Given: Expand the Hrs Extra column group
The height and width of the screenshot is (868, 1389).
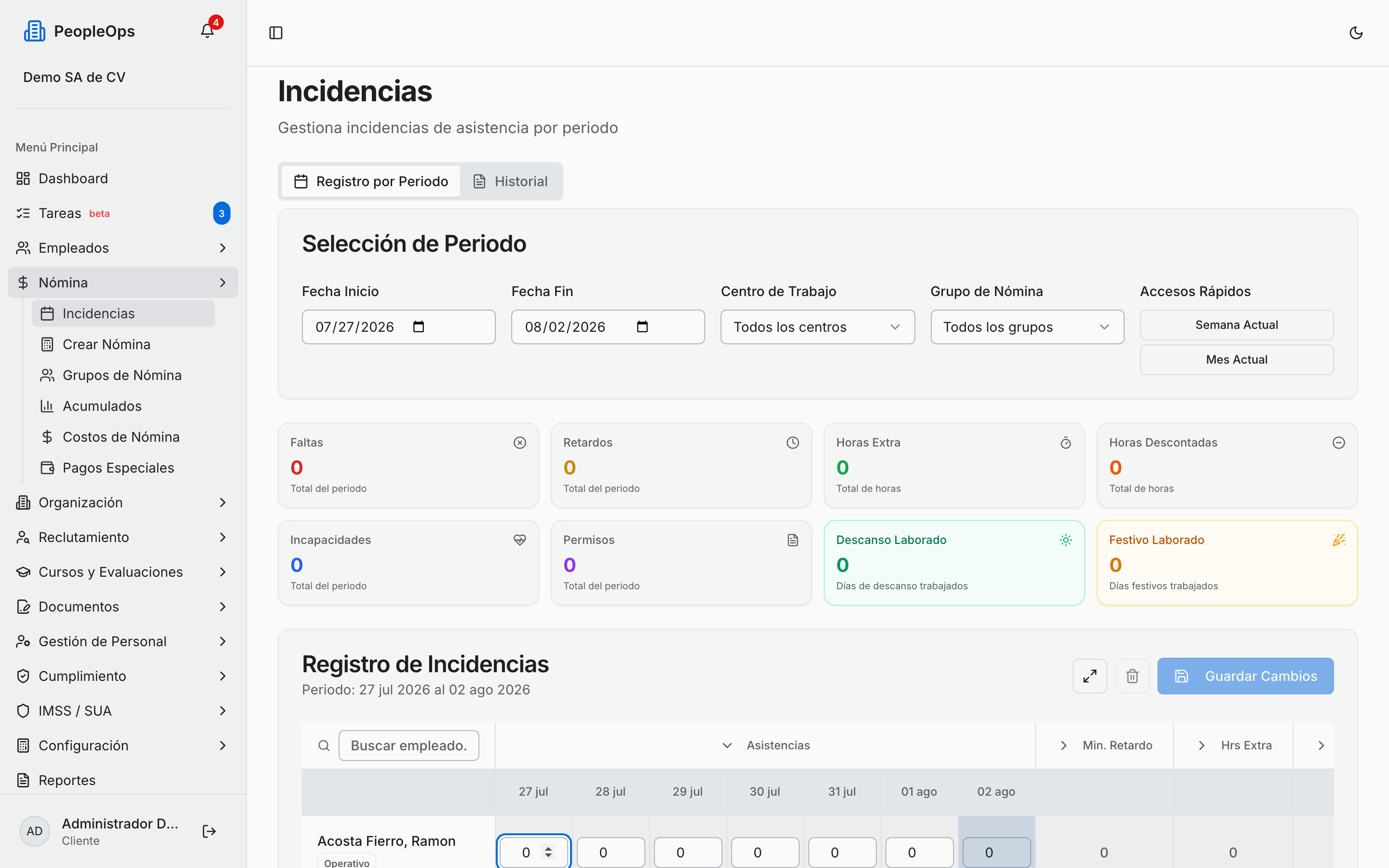Looking at the screenshot, I should (x=1201, y=745).
